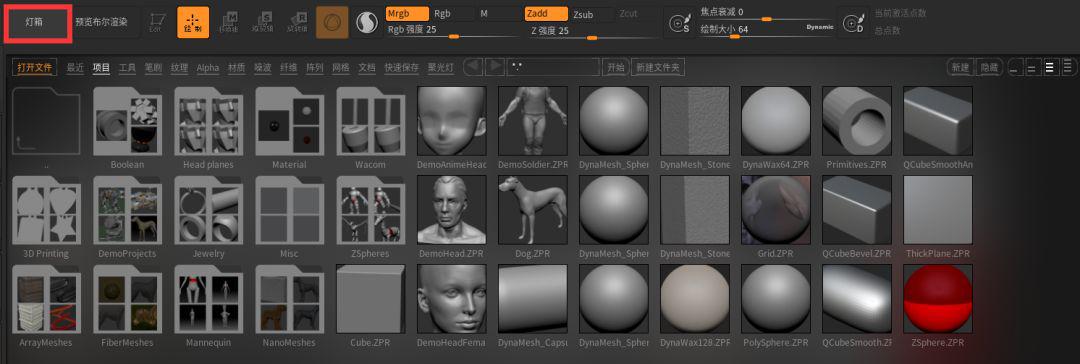Select the Draw (绘制) mode icon
This screenshot has height=364, width=1080.
[x=193, y=22]
